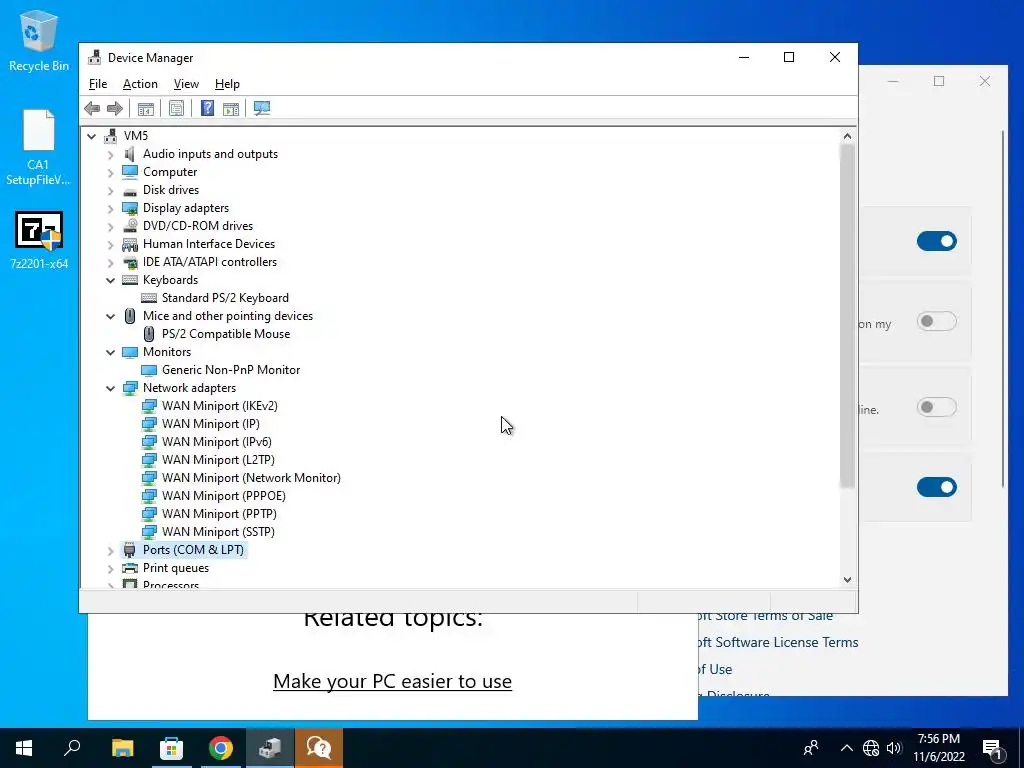Open the File menu
1024x768 pixels.
coord(98,84)
